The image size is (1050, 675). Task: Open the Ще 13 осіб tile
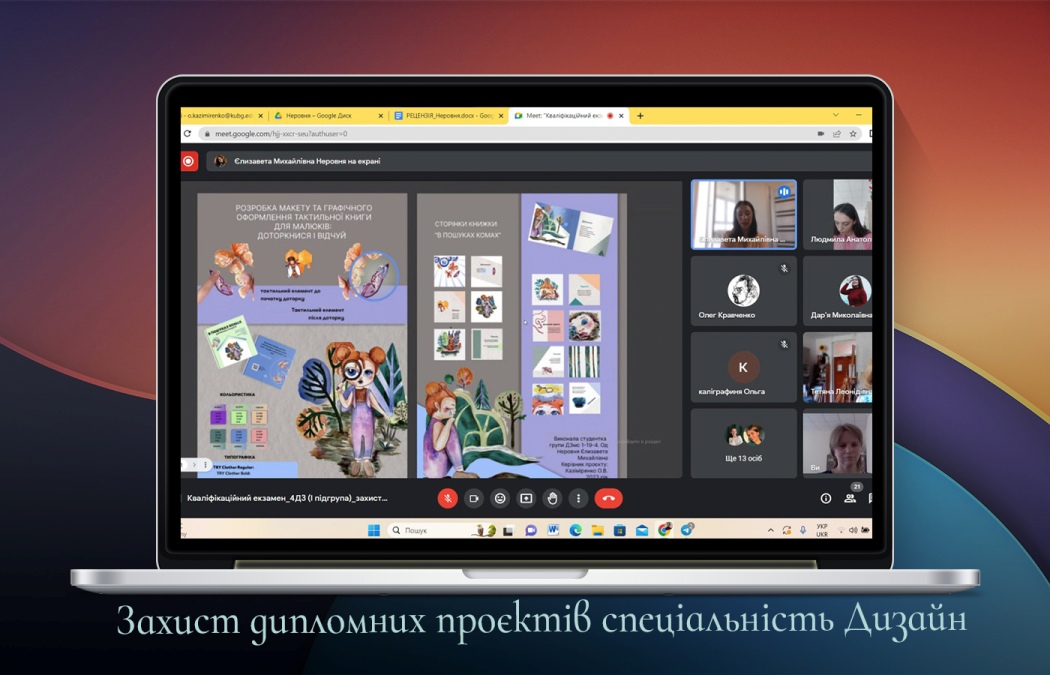(743, 444)
